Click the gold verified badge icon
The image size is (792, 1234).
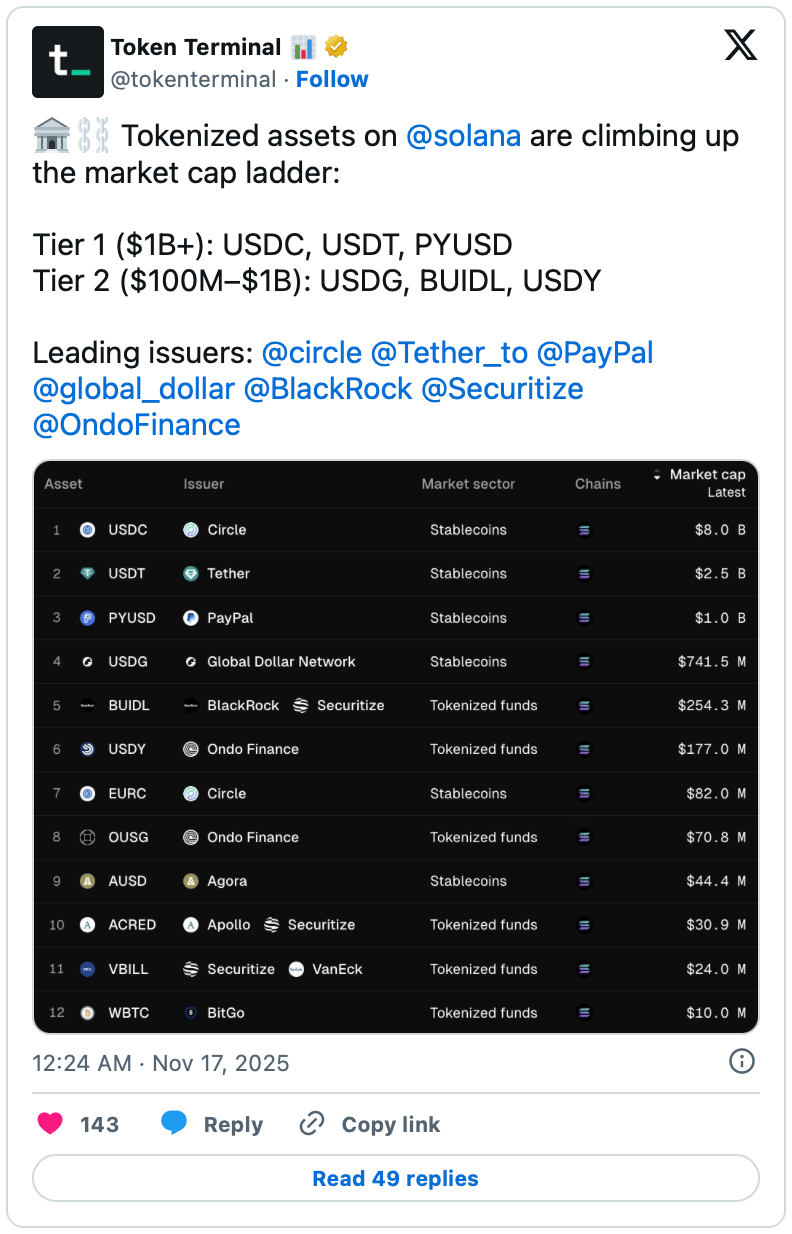point(336,47)
